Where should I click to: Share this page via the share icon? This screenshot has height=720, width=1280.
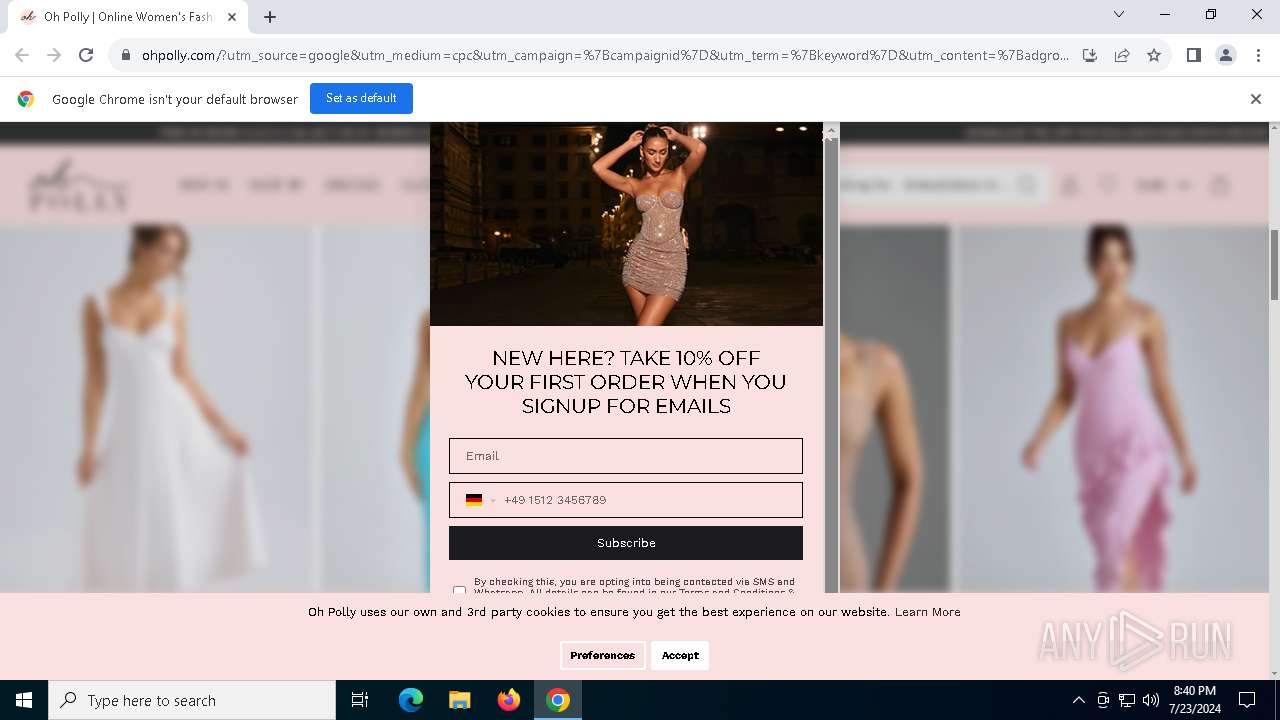click(x=1122, y=55)
